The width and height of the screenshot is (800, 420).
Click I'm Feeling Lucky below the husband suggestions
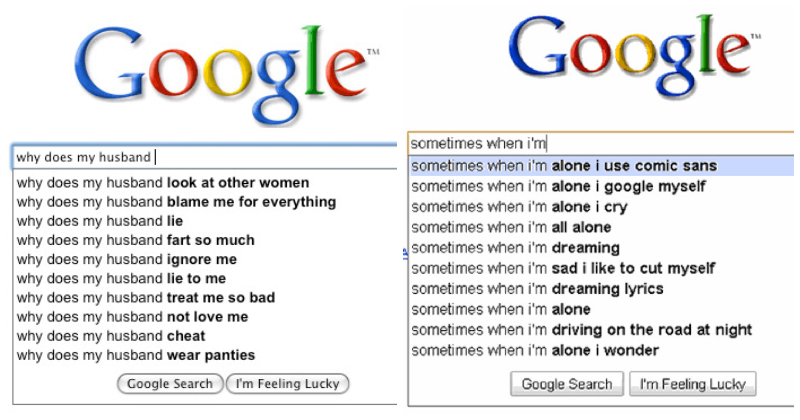(288, 383)
